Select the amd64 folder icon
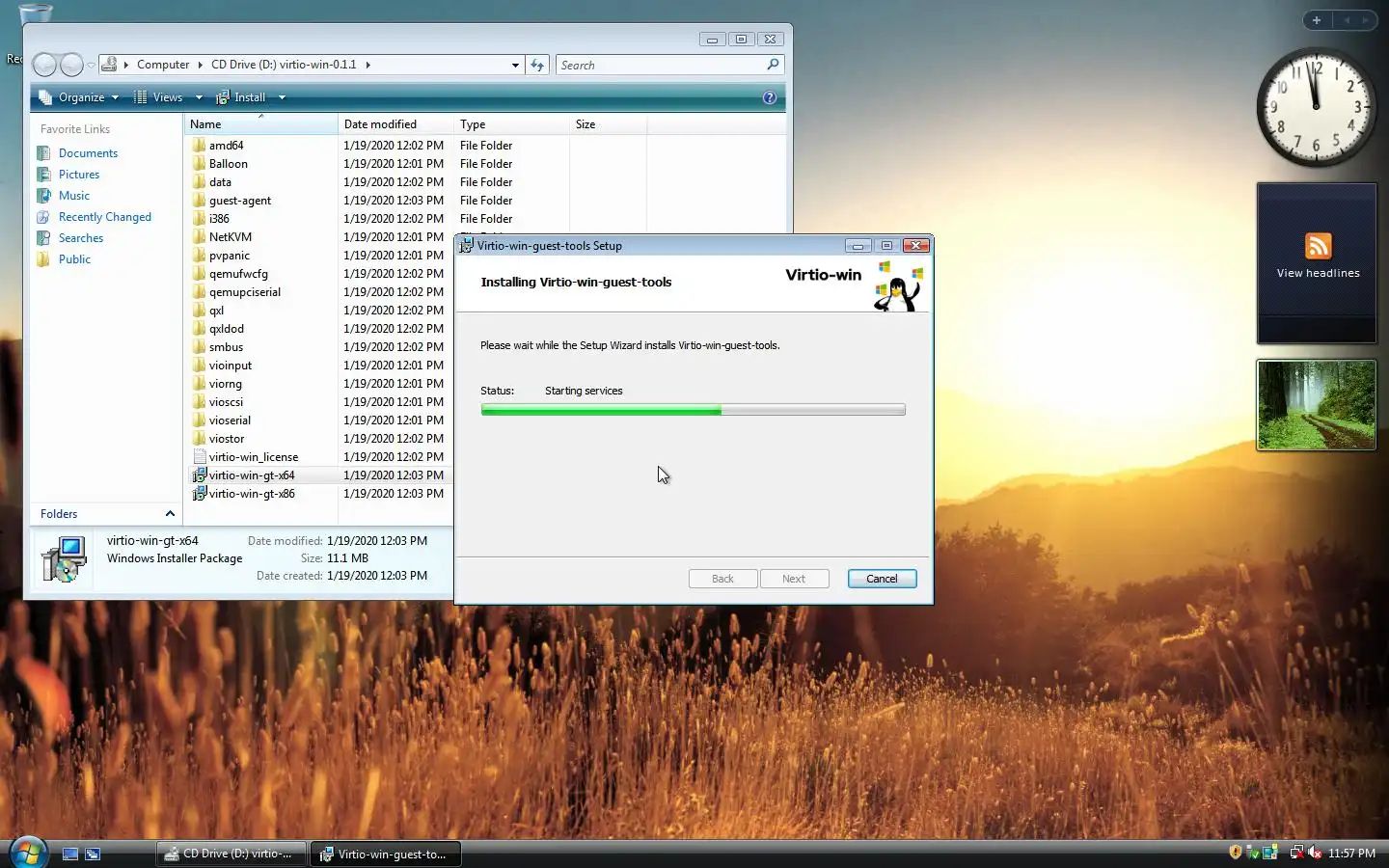1389x868 pixels. [200, 146]
